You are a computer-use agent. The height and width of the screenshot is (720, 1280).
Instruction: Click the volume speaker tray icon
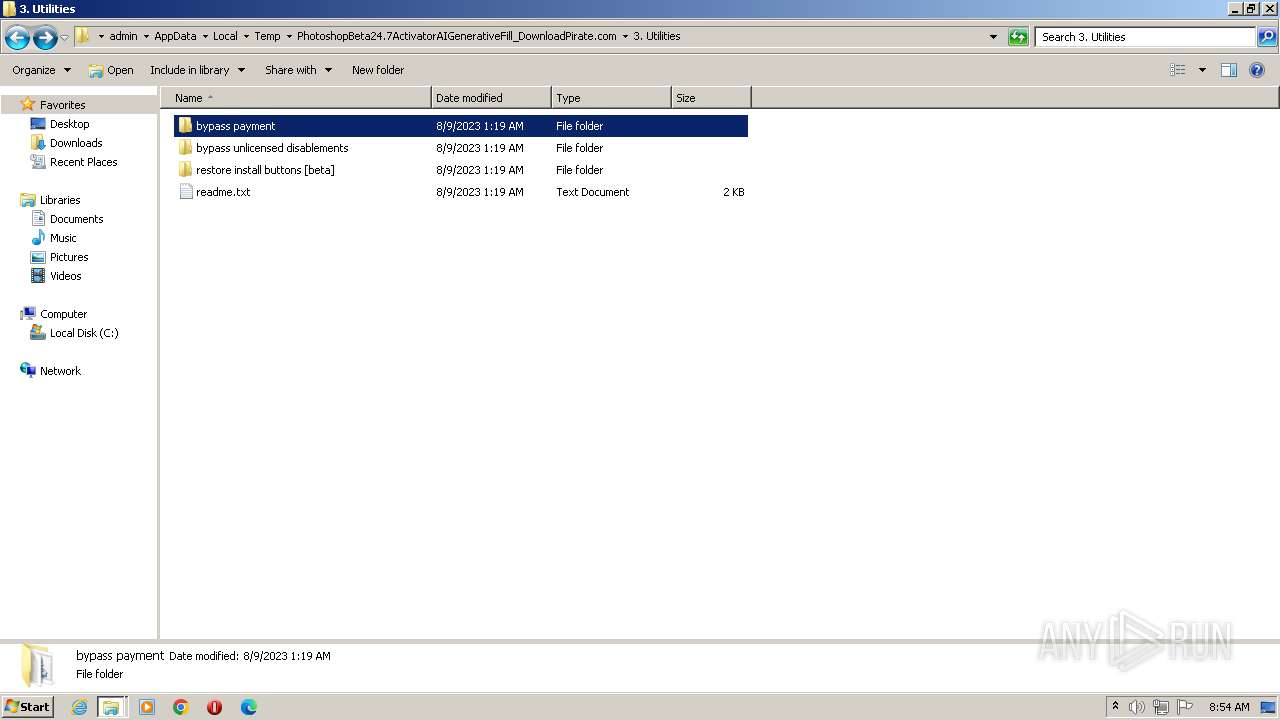pos(1137,707)
